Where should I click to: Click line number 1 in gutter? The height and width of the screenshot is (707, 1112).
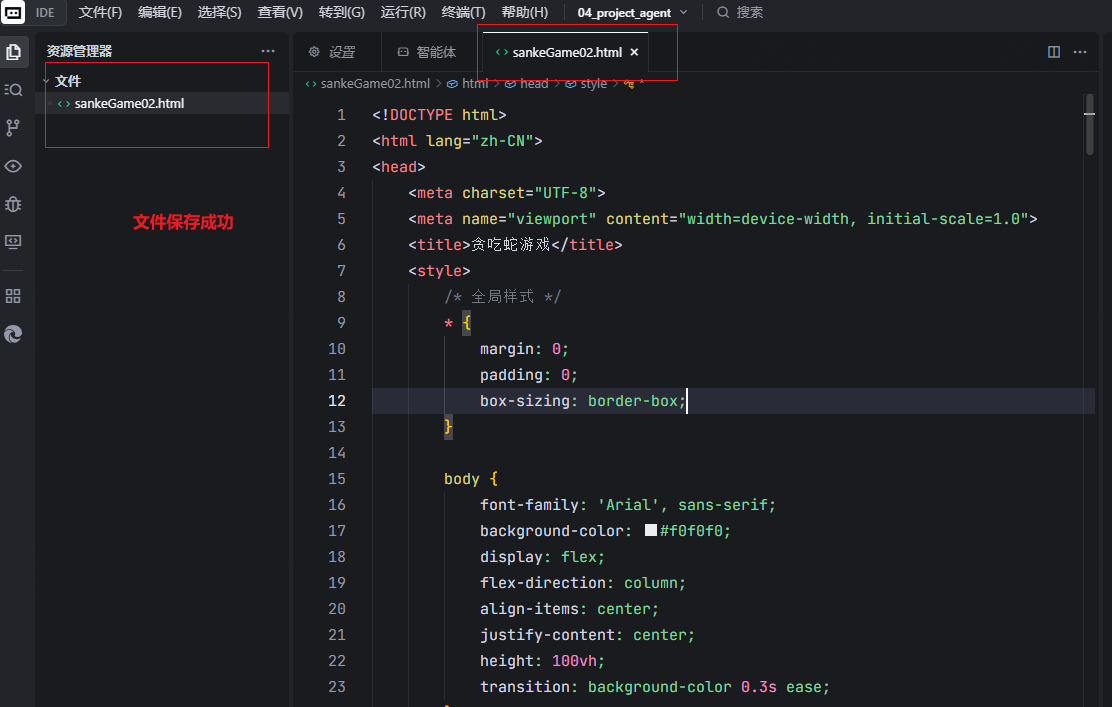coord(341,115)
